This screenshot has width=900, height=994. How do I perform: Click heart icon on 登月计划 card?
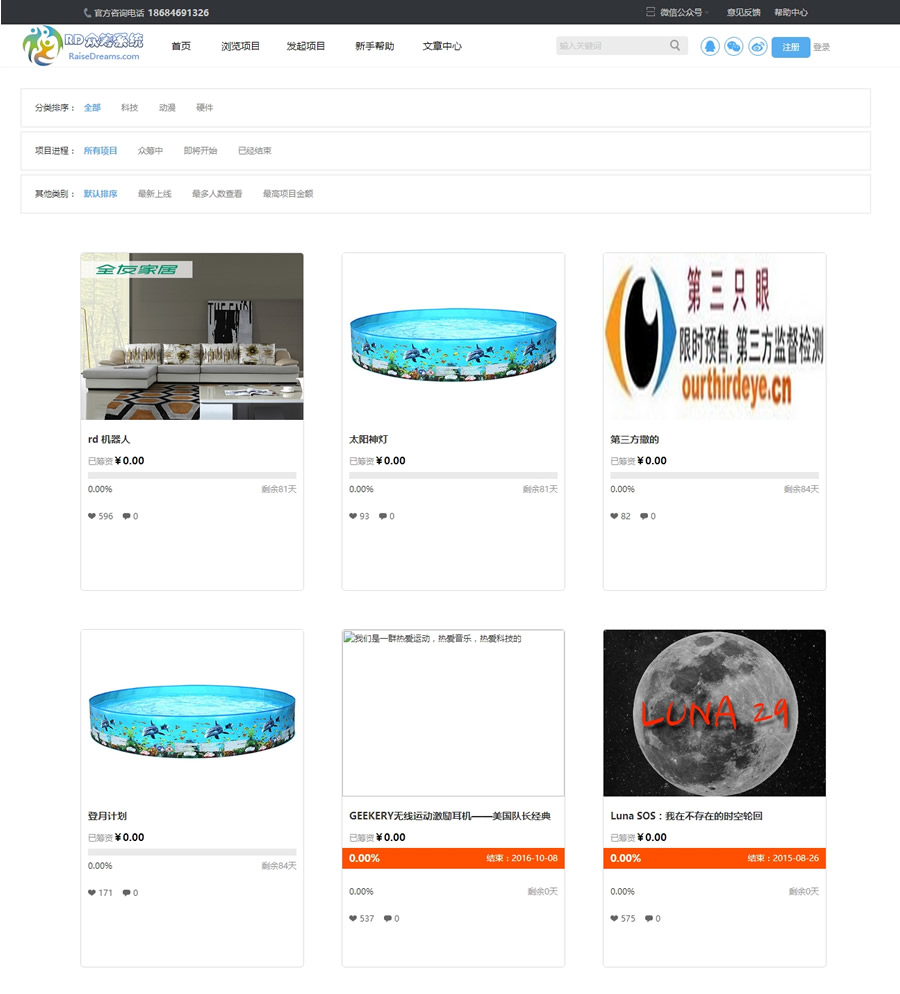point(92,893)
